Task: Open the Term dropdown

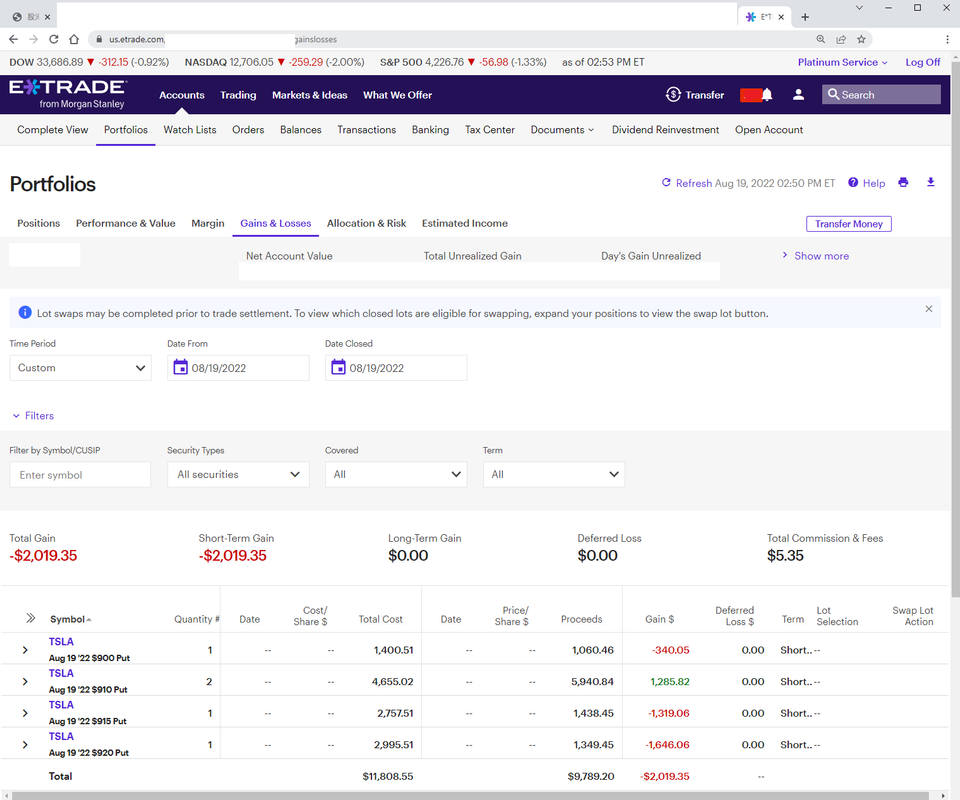Action: [x=554, y=474]
